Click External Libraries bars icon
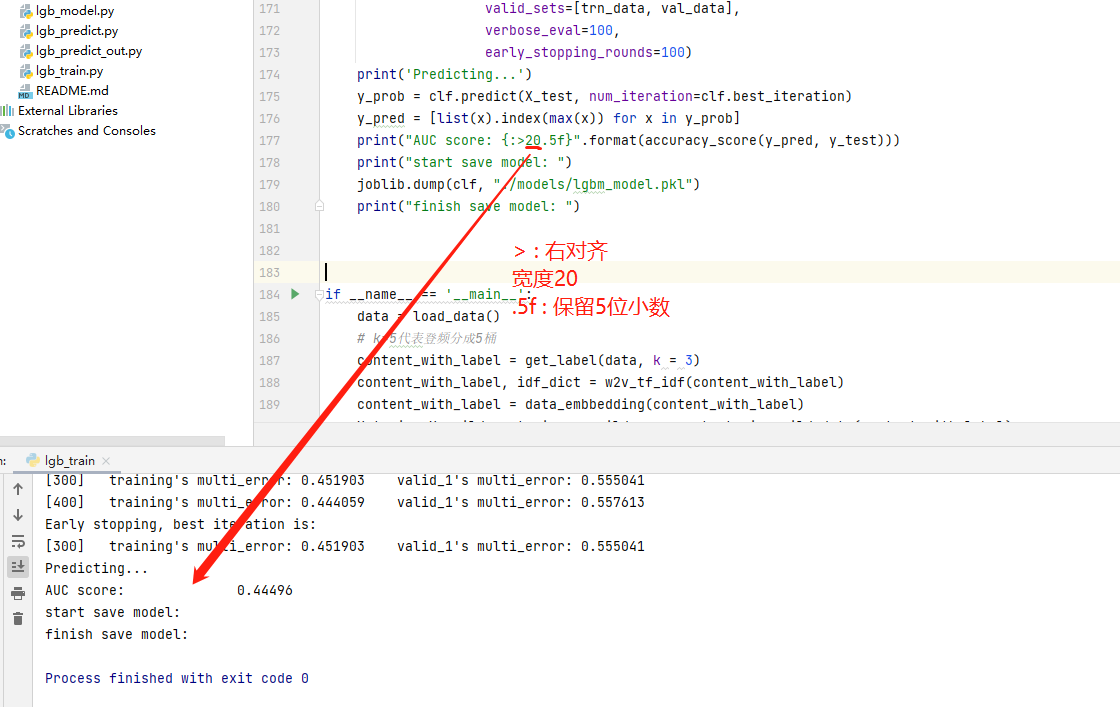The width and height of the screenshot is (1120, 707). pyautogui.click(x=7, y=111)
